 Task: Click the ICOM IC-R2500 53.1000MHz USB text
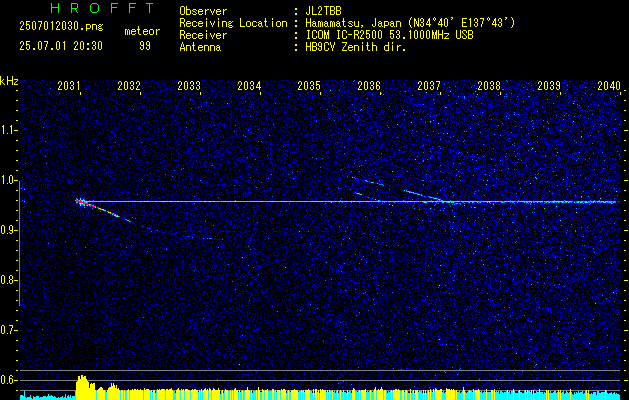(389, 35)
